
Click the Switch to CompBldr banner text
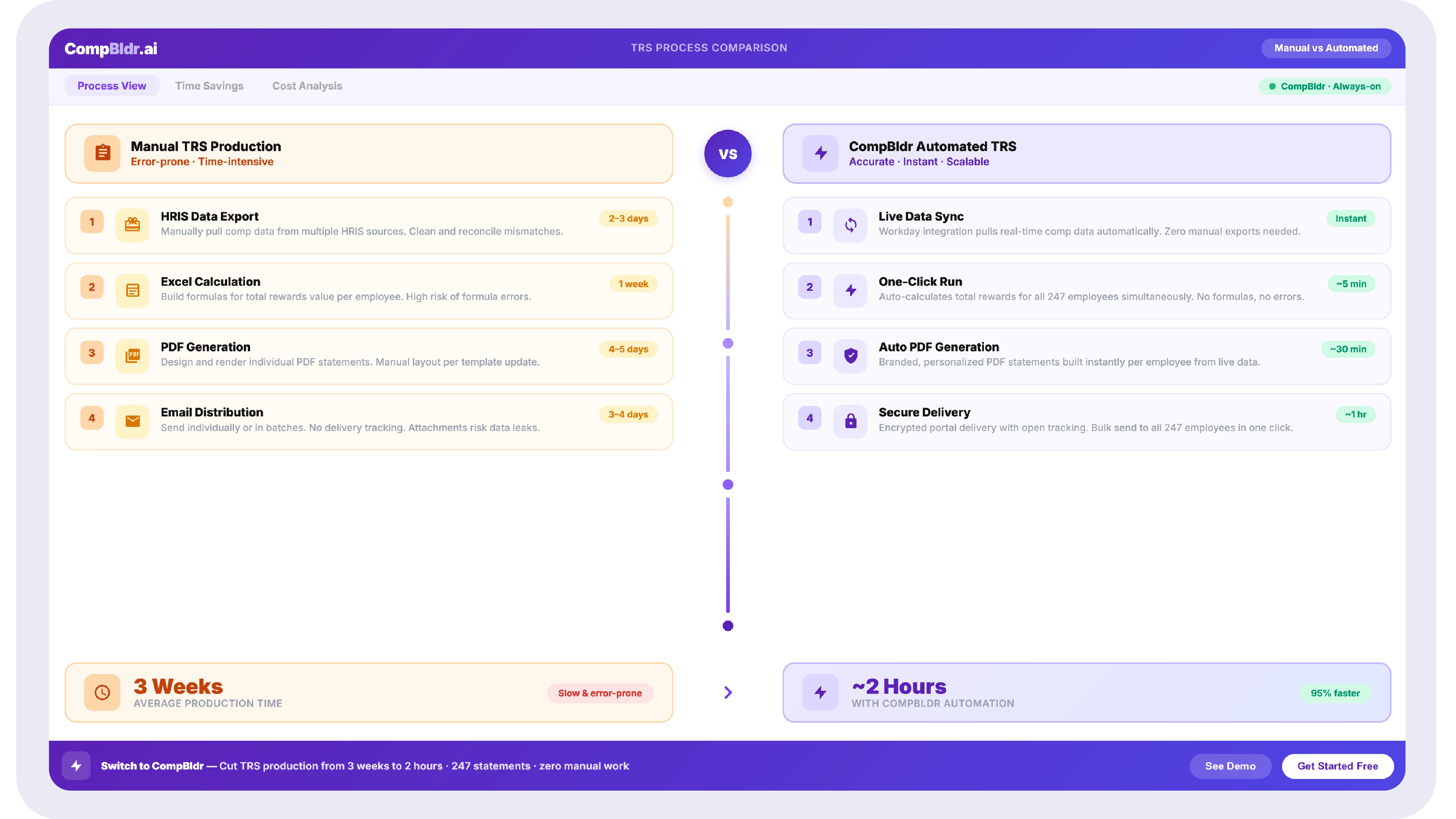[365, 766]
